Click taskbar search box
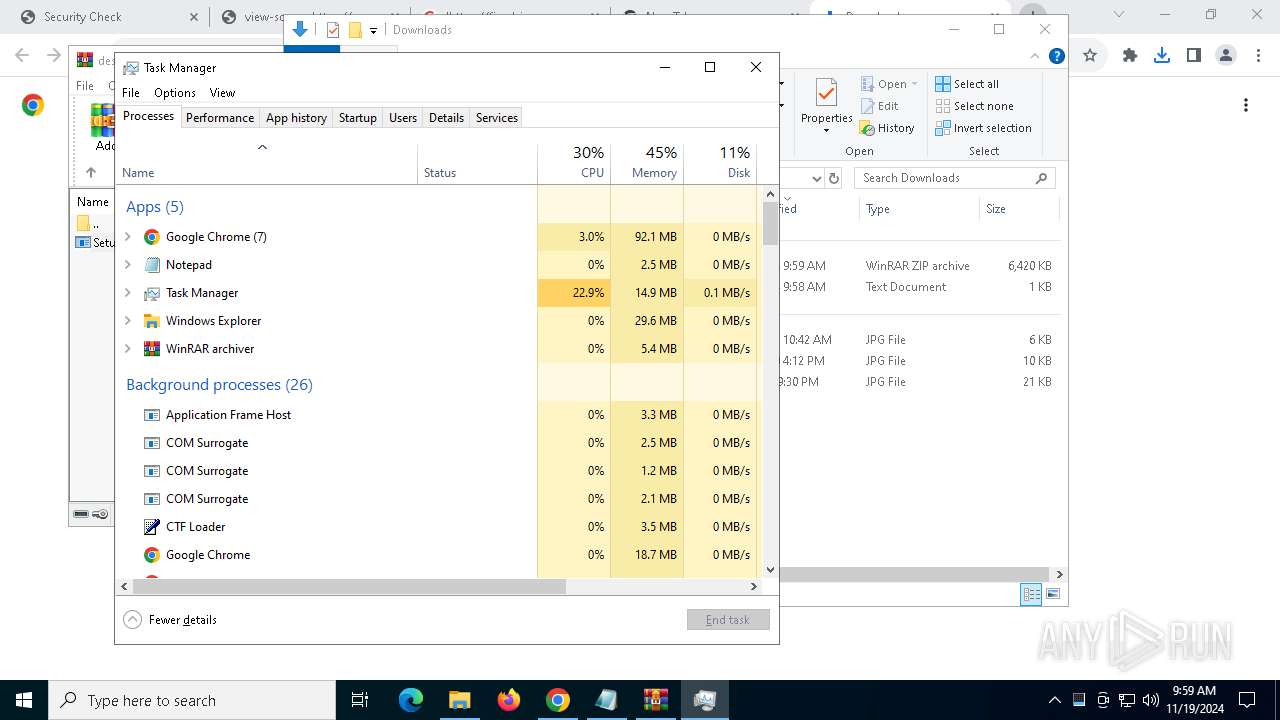The height and width of the screenshot is (720, 1280). [x=192, y=700]
